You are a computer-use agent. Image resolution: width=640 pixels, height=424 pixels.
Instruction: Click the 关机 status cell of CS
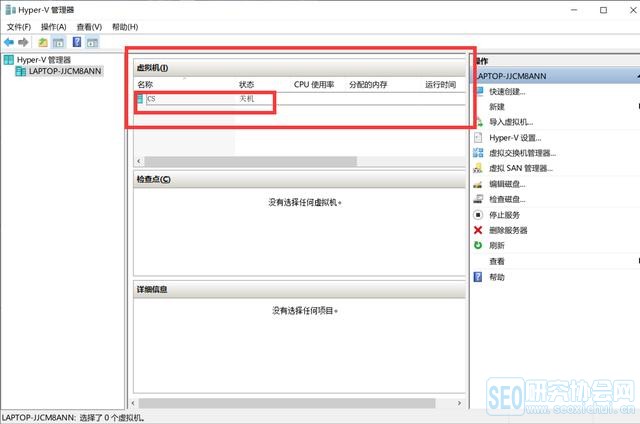(246, 99)
